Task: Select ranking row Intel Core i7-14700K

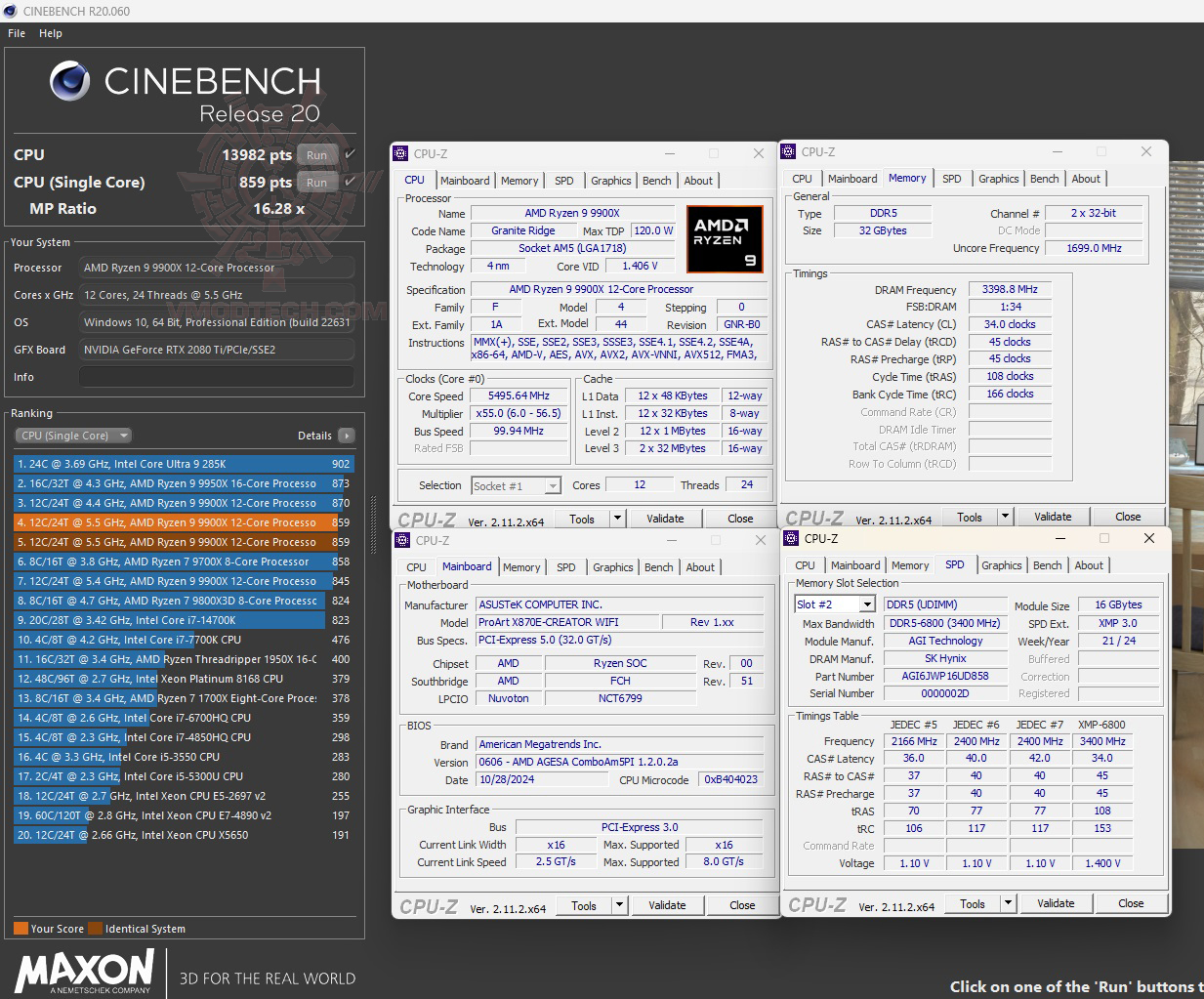Action: tap(184, 620)
